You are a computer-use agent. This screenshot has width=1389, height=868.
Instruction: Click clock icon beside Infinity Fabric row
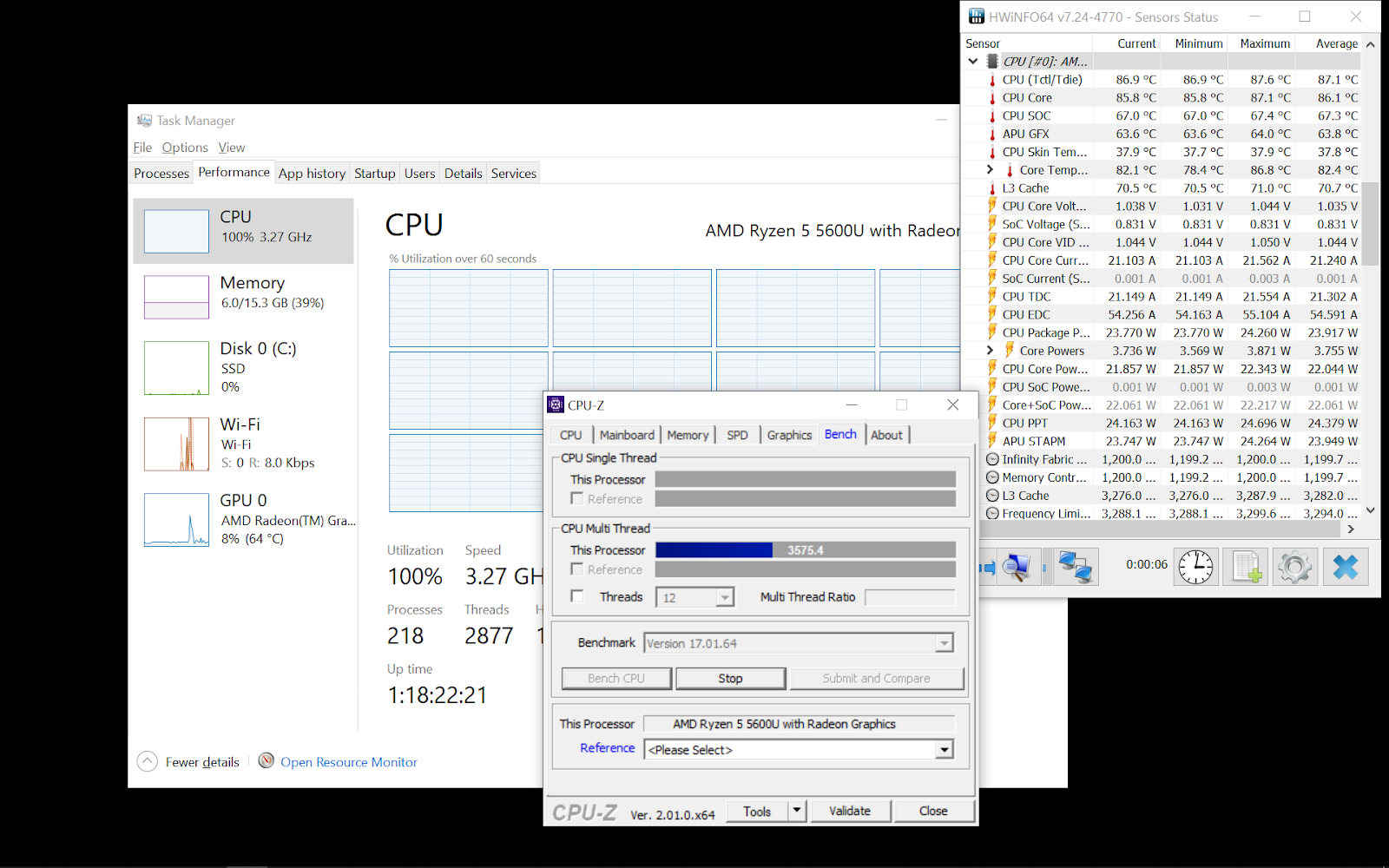tap(992, 459)
